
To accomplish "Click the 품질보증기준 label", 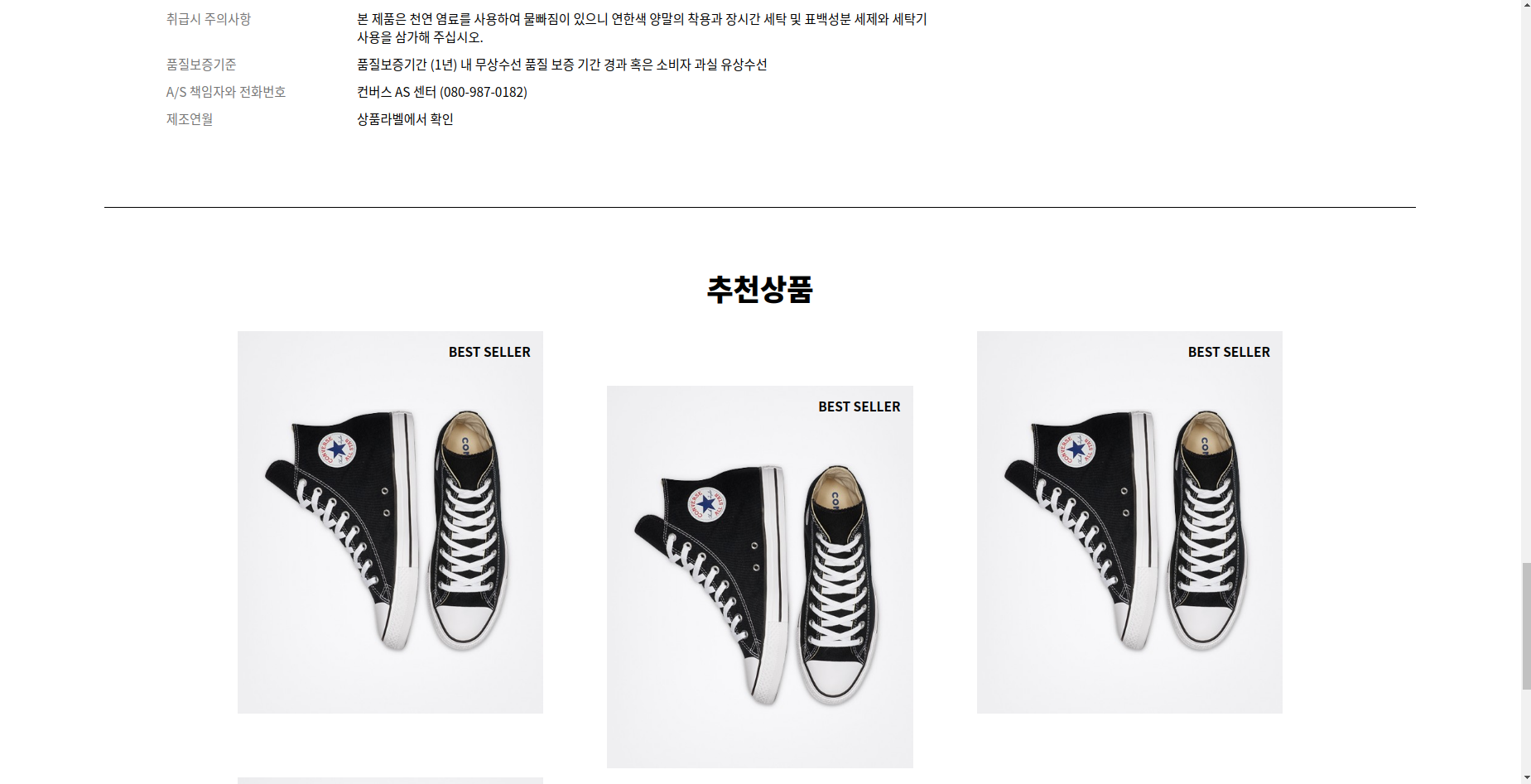I will point(201,65).
